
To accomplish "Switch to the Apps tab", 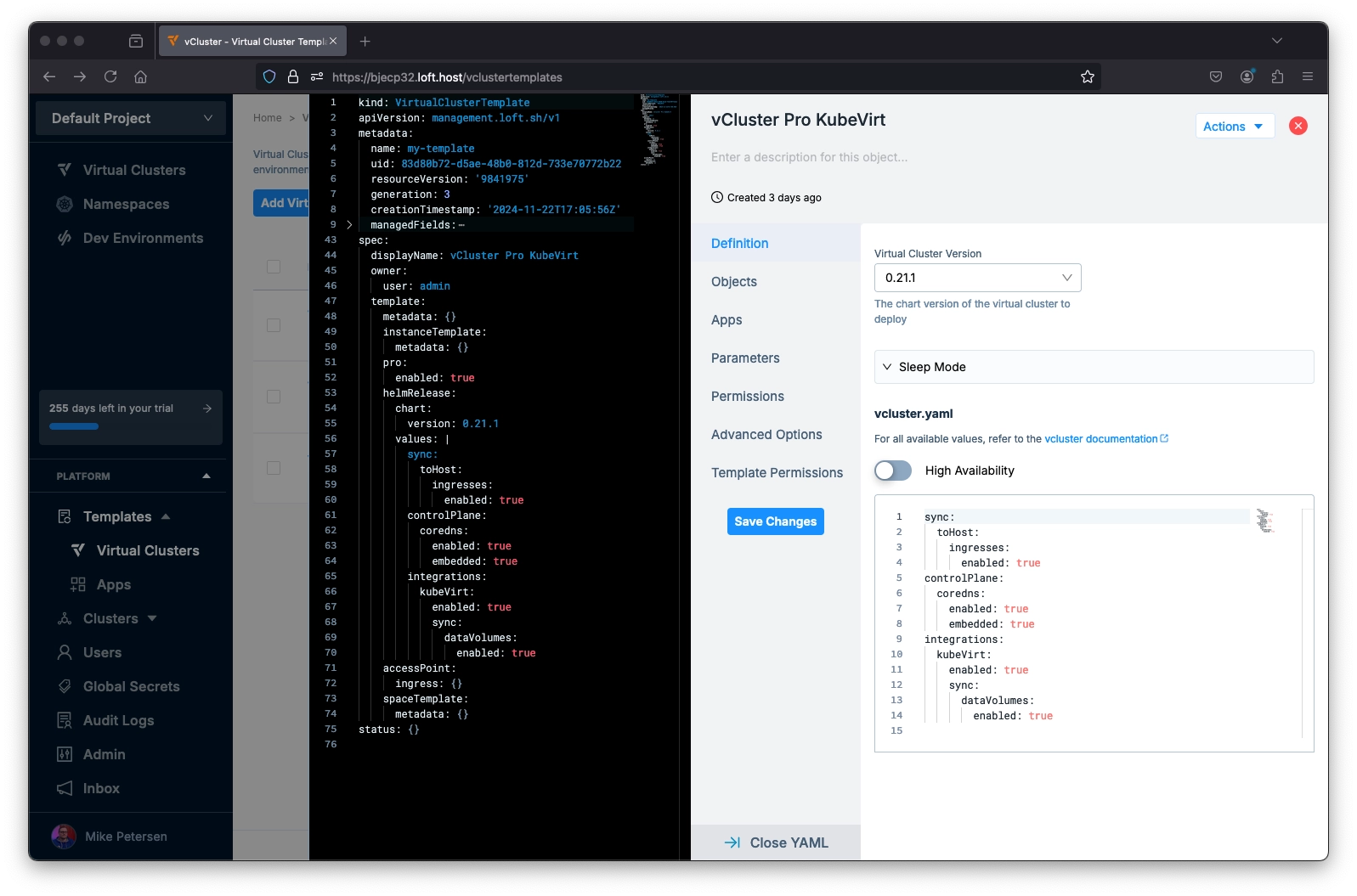I will pyautogui.click(x=775, y=319).
